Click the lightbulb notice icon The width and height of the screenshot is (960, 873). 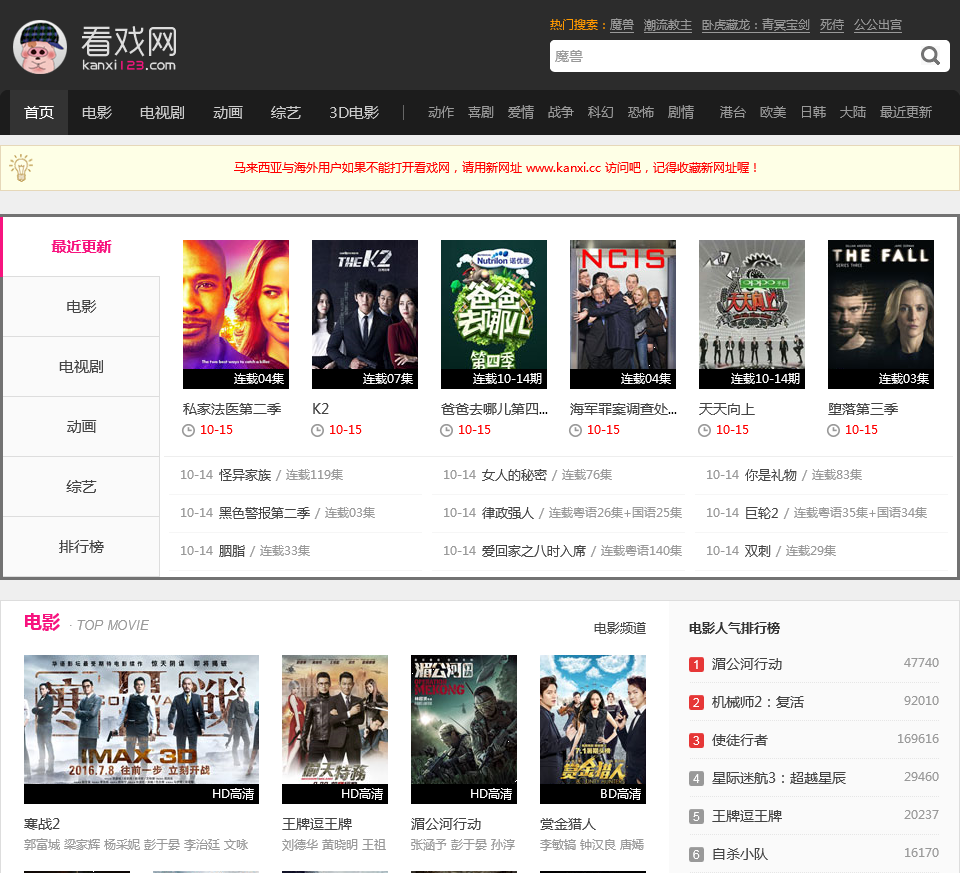click(21, 167)
